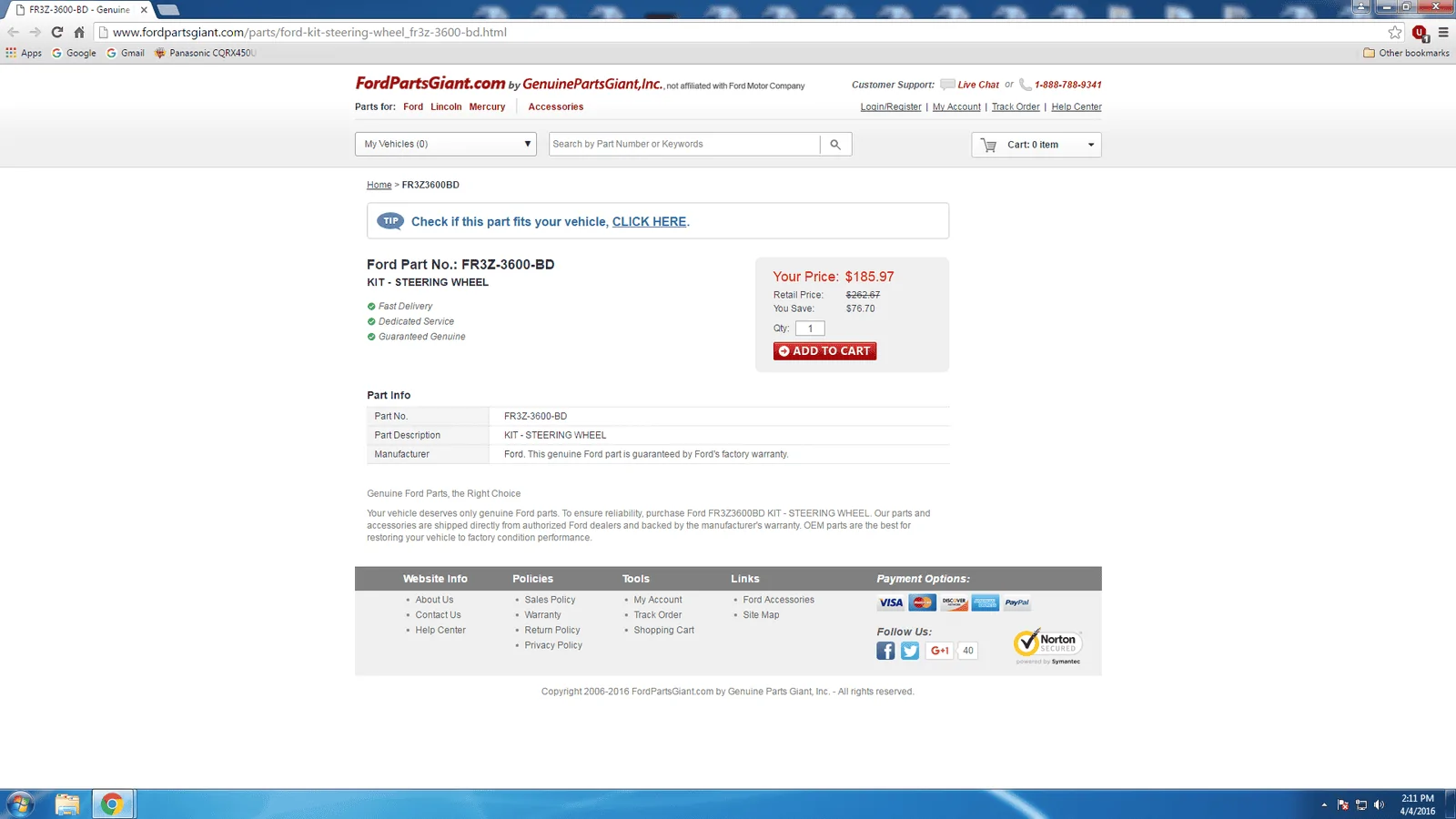Screen dimensions: 1456x819
Task: Open the Help Center header link
Action: tap(1077, 106)
